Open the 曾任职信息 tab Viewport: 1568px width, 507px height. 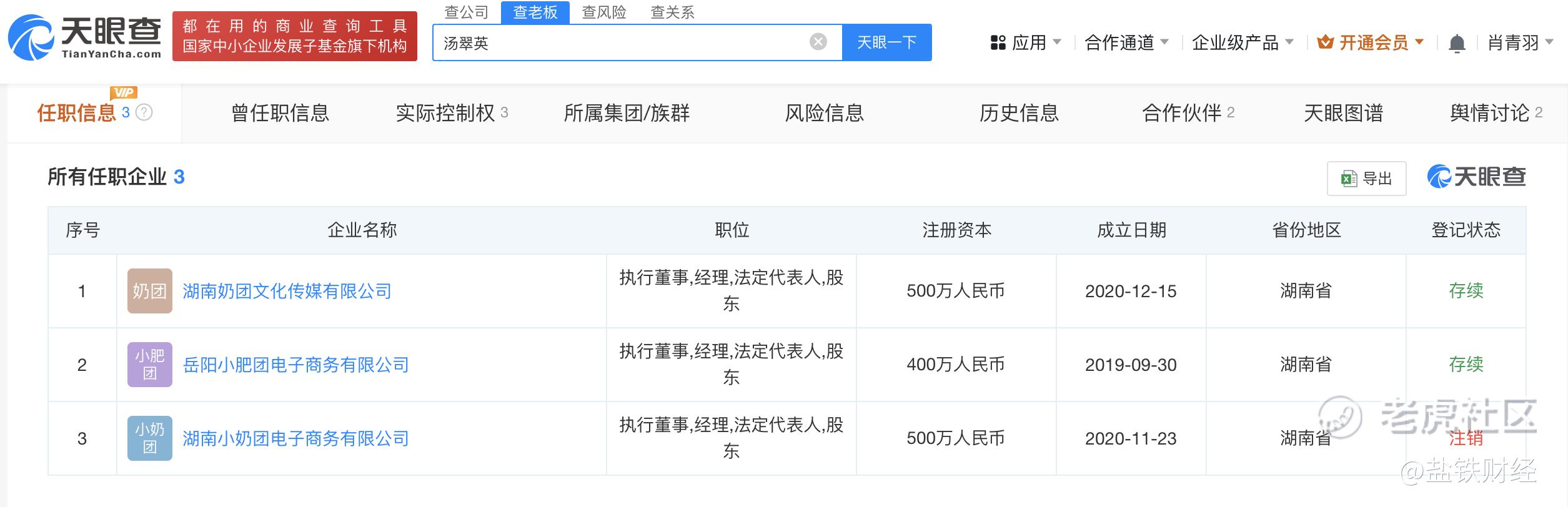280,112
